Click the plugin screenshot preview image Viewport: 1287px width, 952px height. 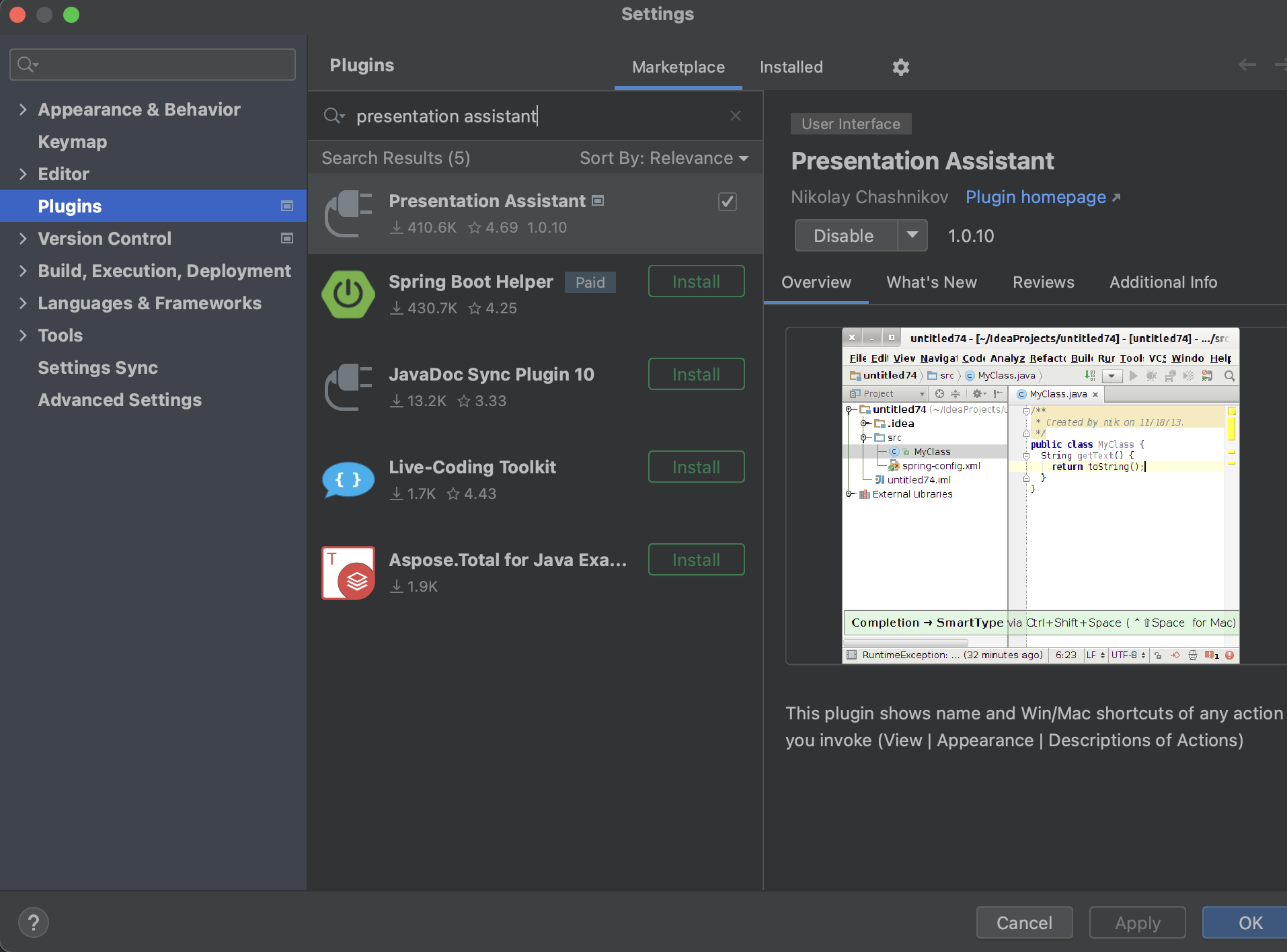[1040, 496]
